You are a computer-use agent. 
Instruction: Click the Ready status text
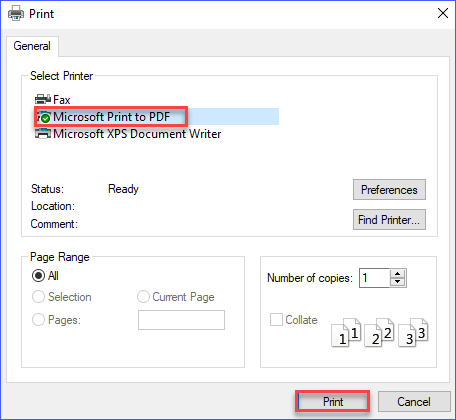coord(123,189)
